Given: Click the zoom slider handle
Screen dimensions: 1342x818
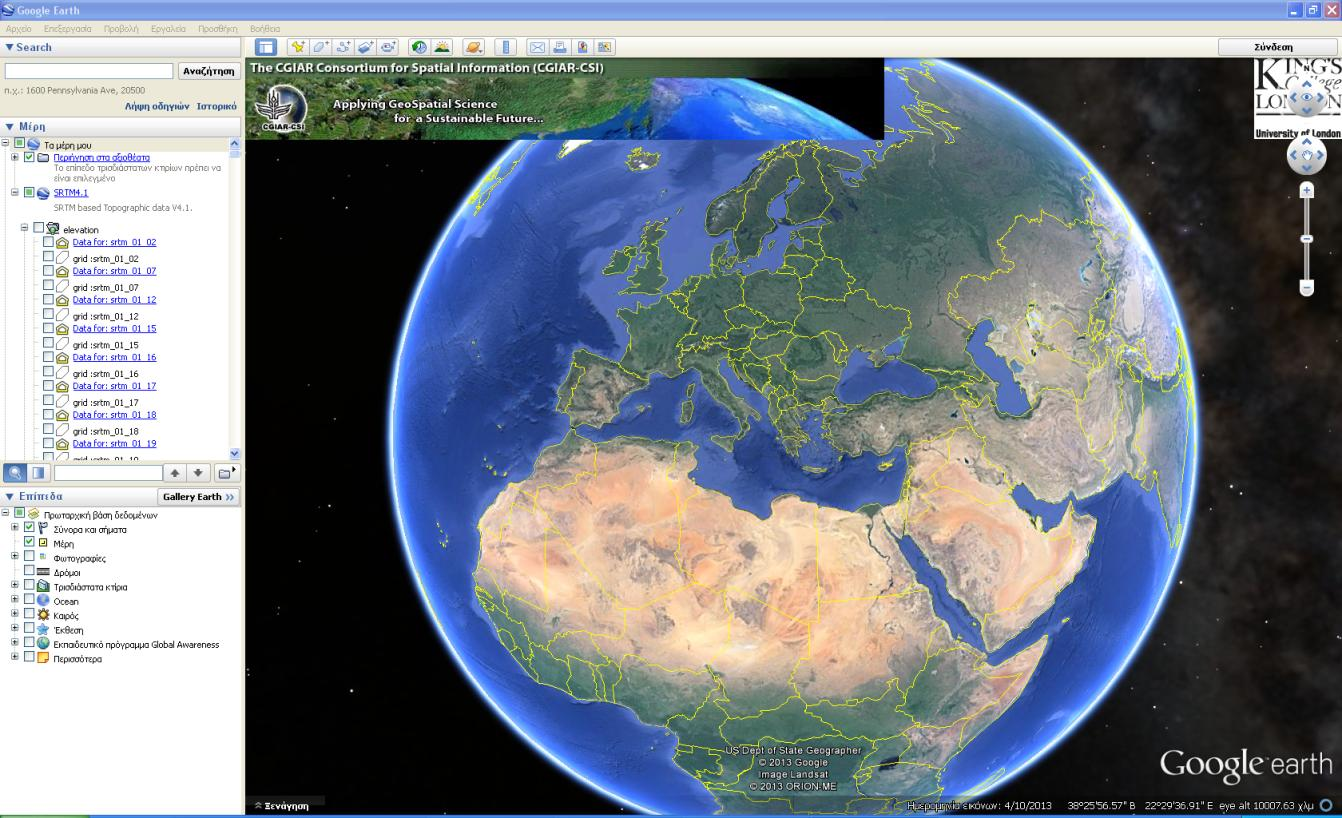Looking at the screenshot, I should click(x=1306, y=238).
